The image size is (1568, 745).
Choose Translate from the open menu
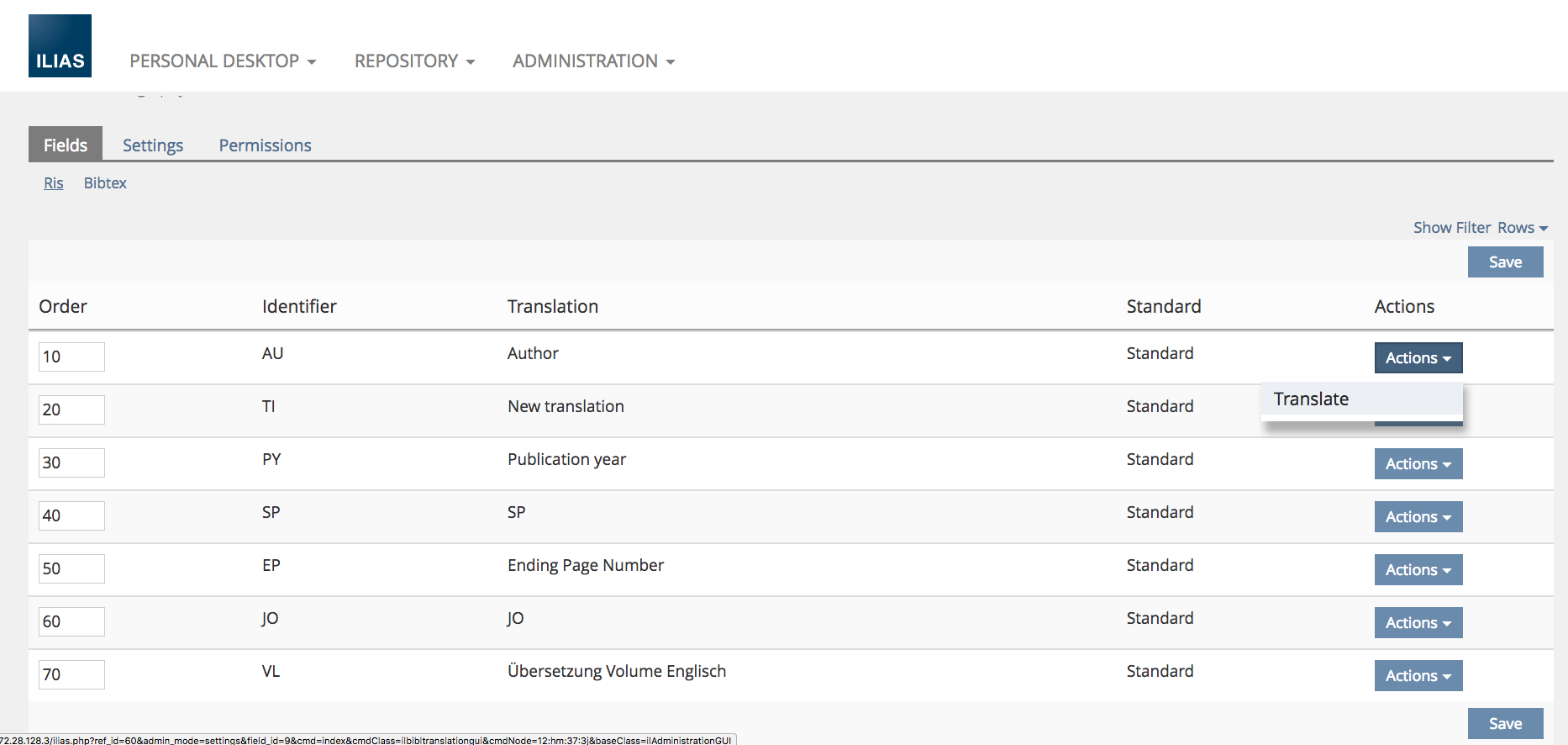1311,399
